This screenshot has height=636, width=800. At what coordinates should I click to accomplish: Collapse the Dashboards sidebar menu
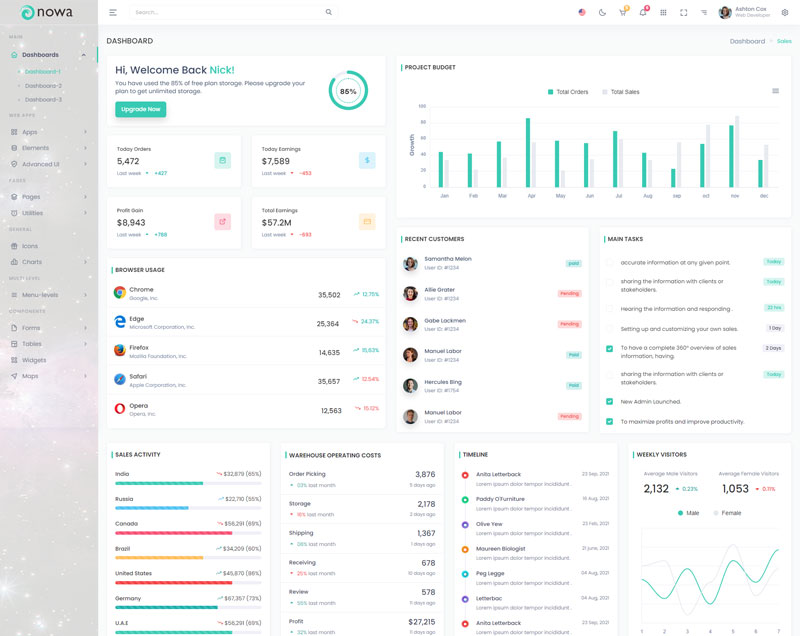tap(49, 55)
